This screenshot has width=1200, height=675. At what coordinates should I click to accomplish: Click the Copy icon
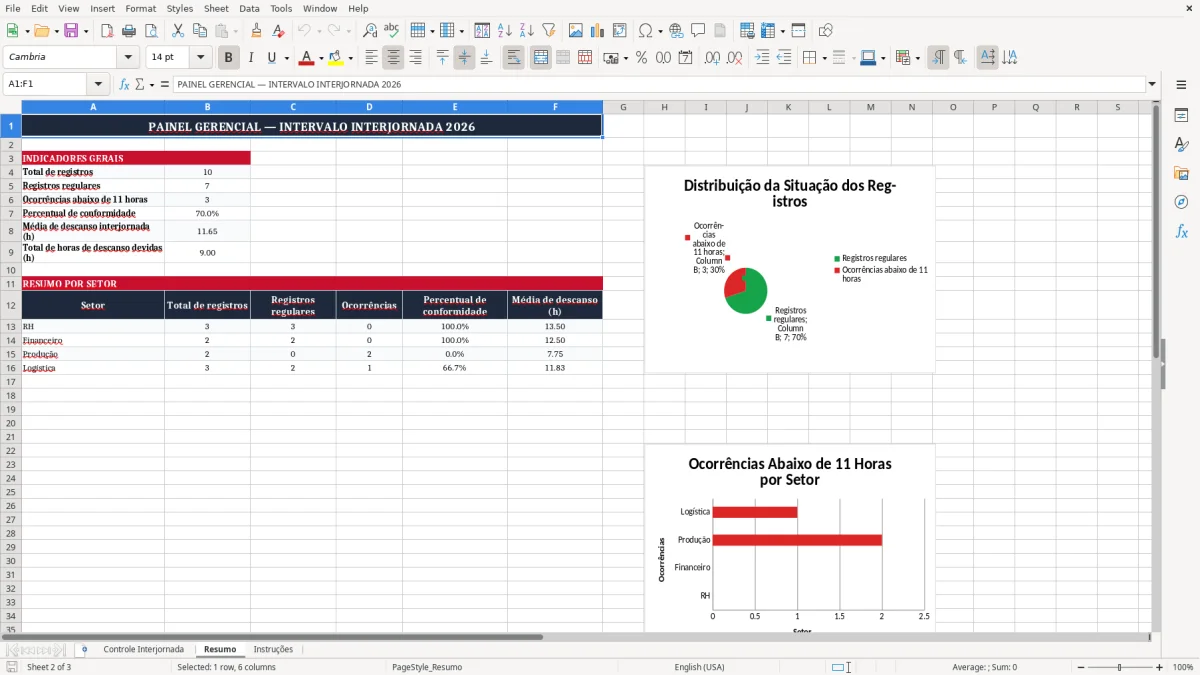pyautogui.click(x=199, y=31)
